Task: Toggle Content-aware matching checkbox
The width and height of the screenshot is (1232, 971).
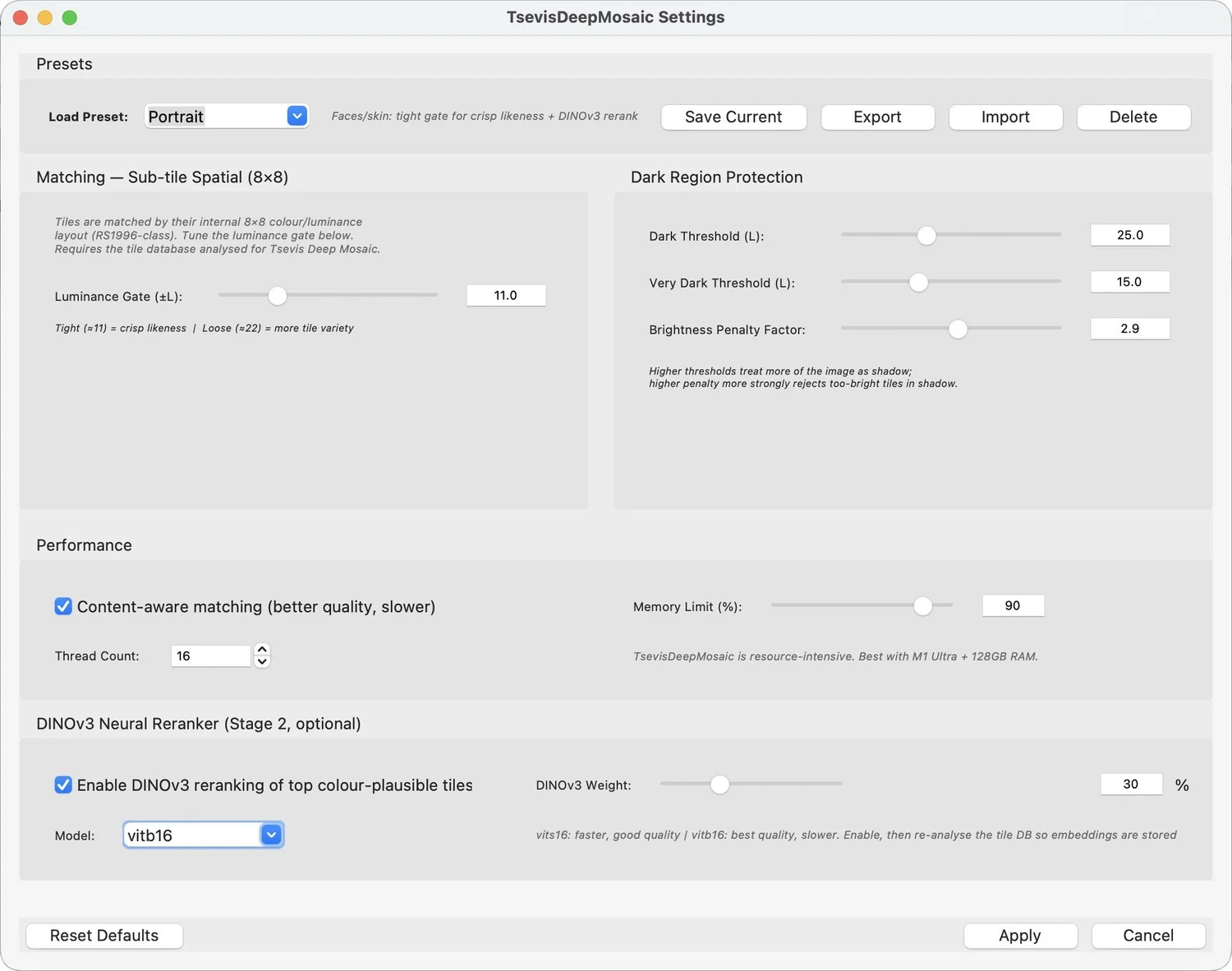Action: (63, 606)
